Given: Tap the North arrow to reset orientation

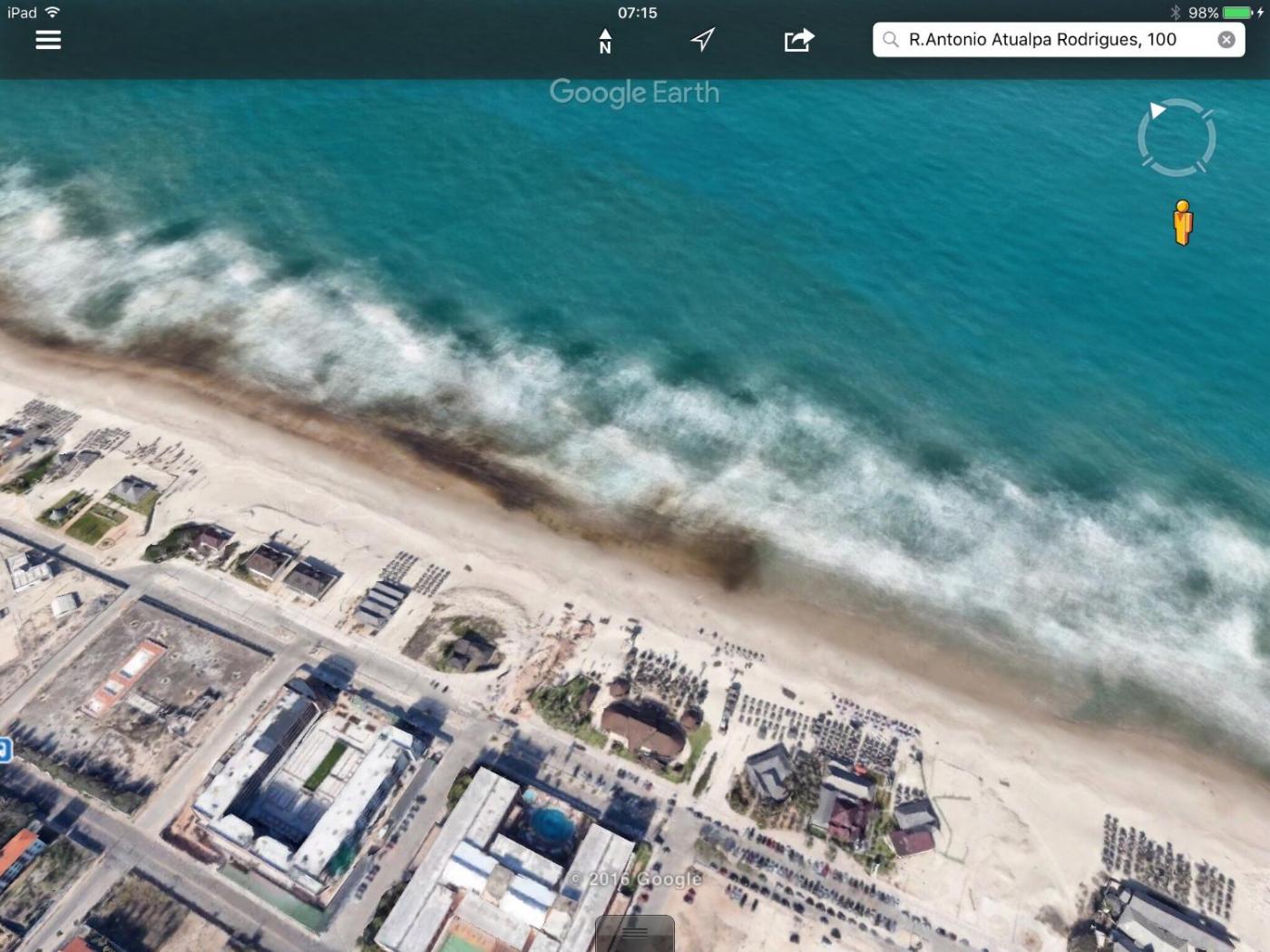Looking at the screenshot, I should [605, 41].
